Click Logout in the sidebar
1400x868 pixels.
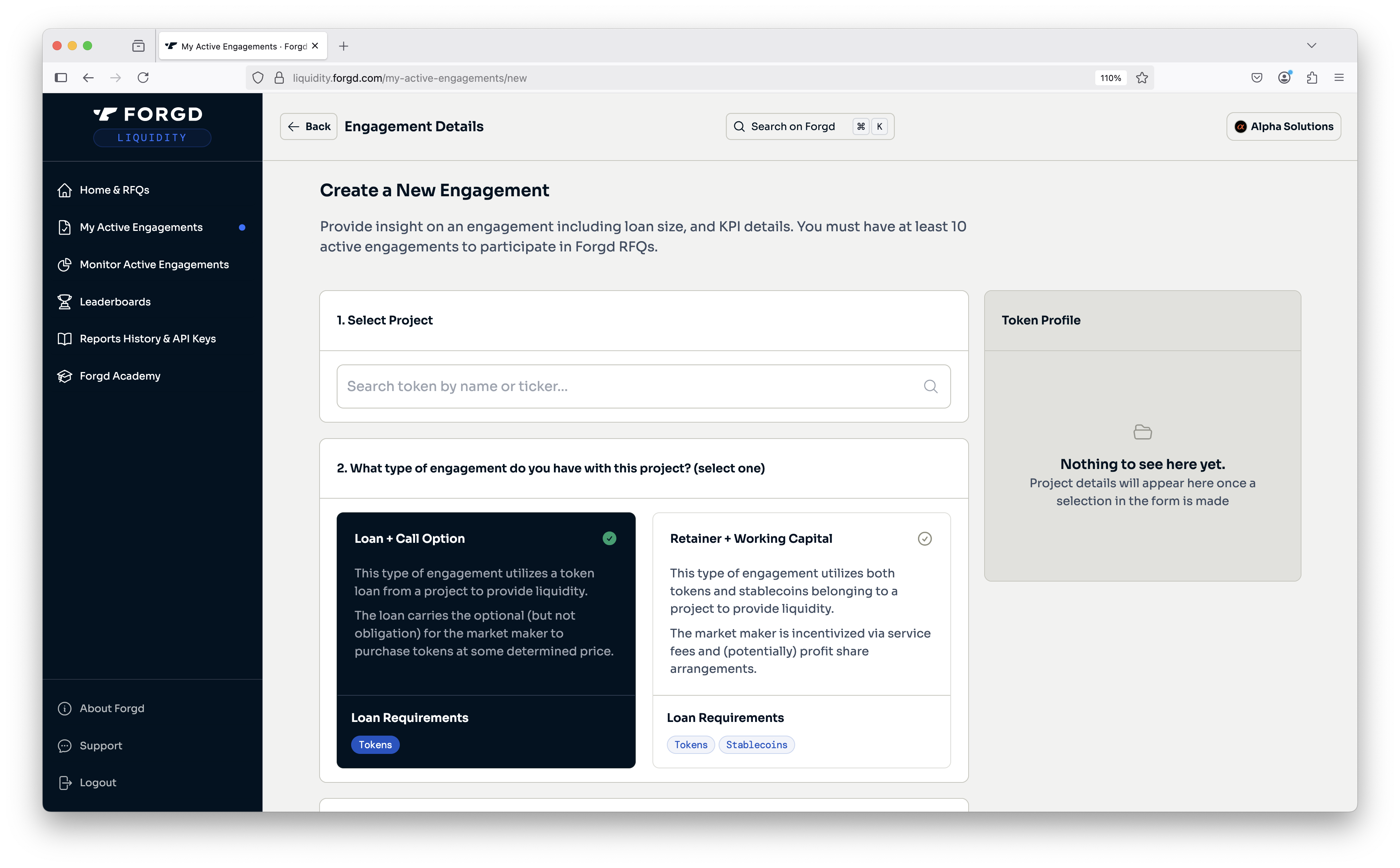coord(97,782)
